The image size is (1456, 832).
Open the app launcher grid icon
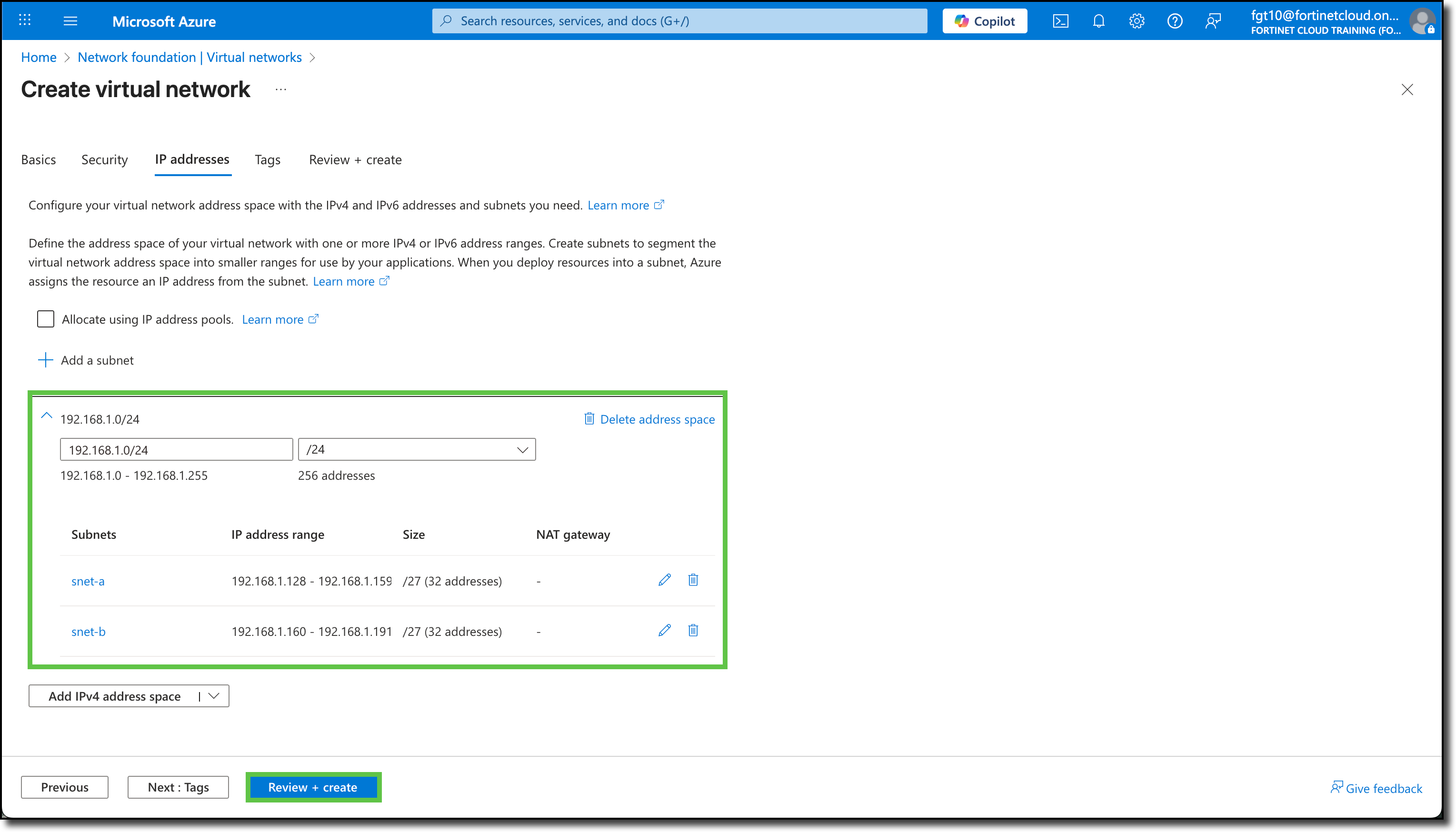25,20
